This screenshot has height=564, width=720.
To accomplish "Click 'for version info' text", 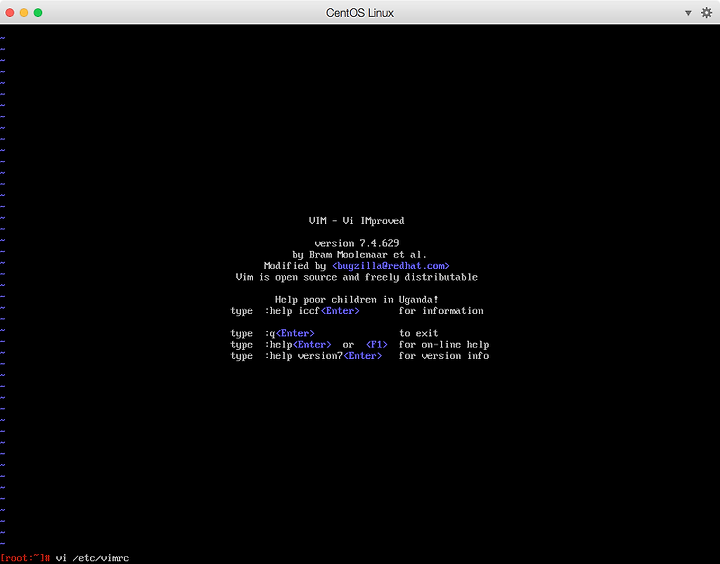I will pos(444,356).
